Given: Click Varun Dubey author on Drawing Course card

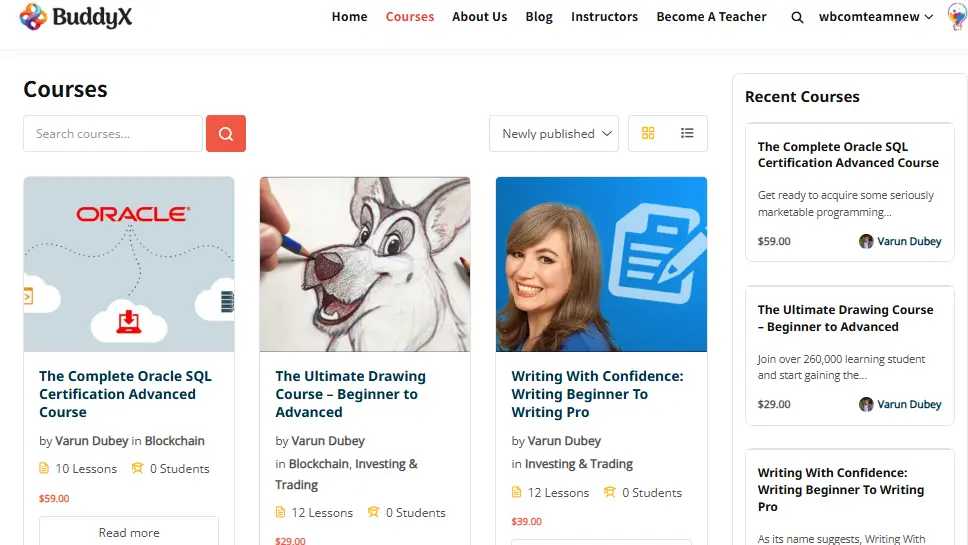Looking at the screenshot, I should coord(328,441).
